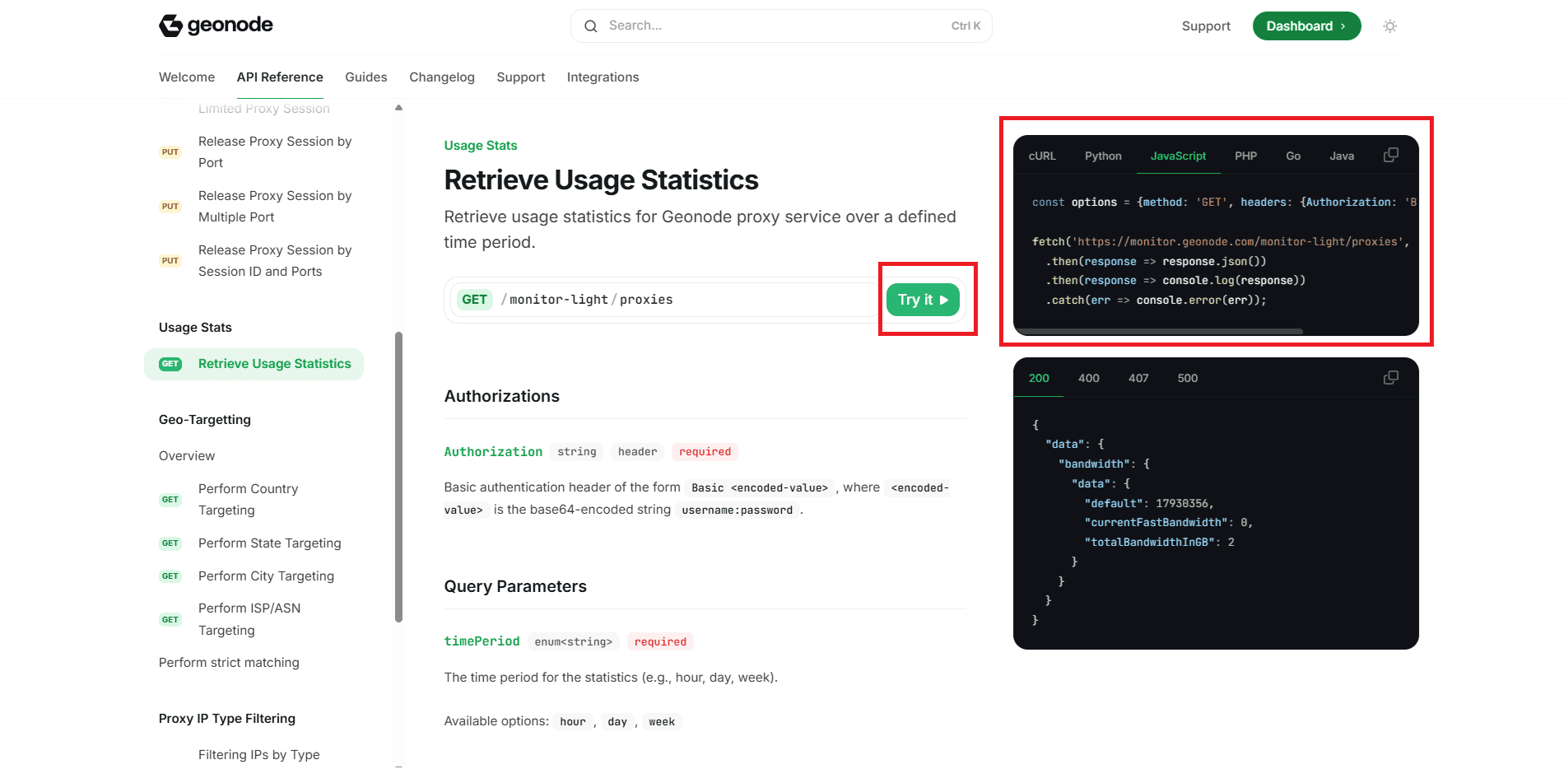Toggle the light/dark theme sun icon
1568x769 pixels.
tap(1389, 26)
